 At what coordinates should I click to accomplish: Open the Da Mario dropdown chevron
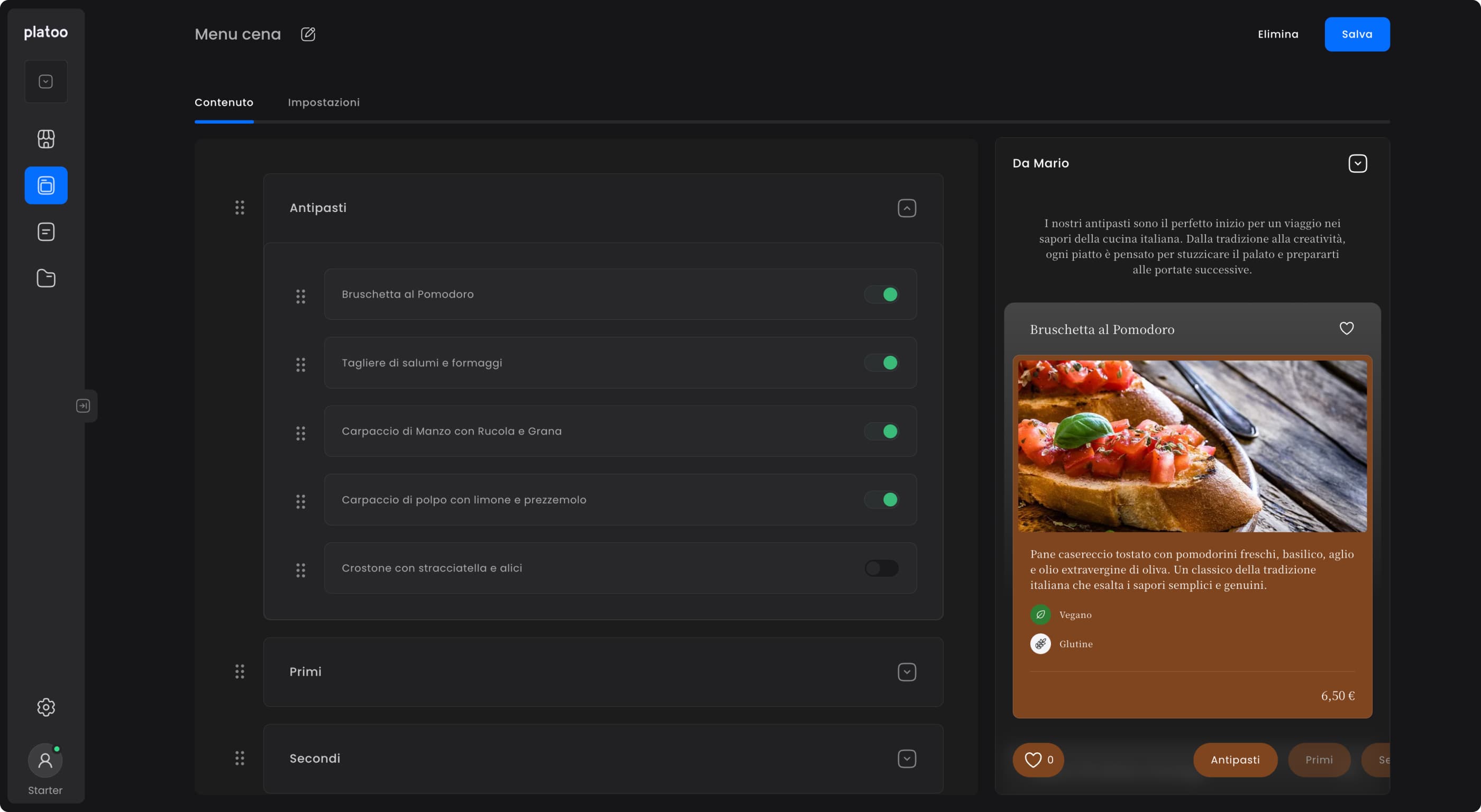coord(1357,163)
